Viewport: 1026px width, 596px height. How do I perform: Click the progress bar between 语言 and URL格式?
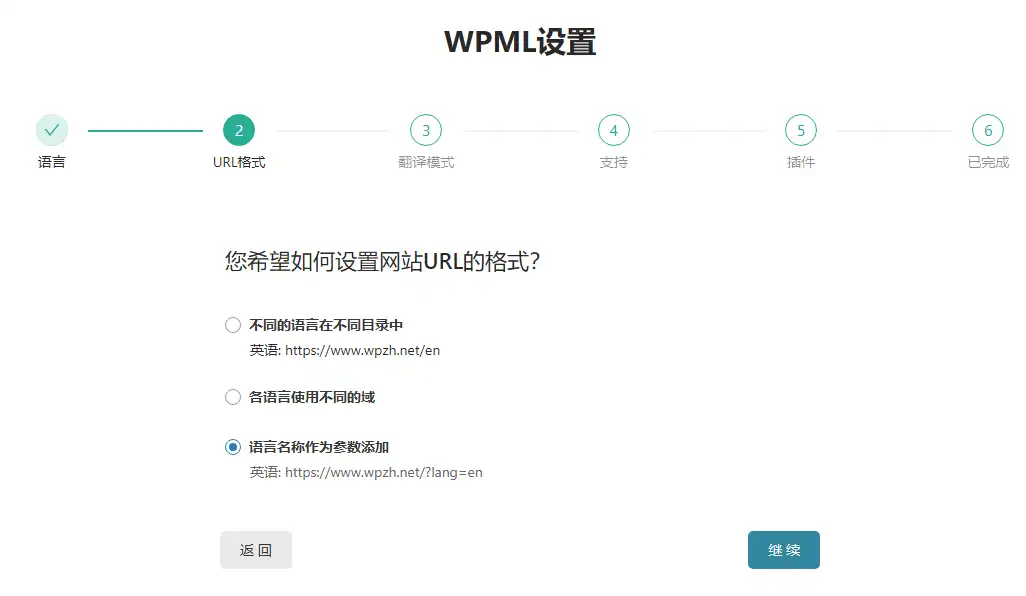click(145, 129)
